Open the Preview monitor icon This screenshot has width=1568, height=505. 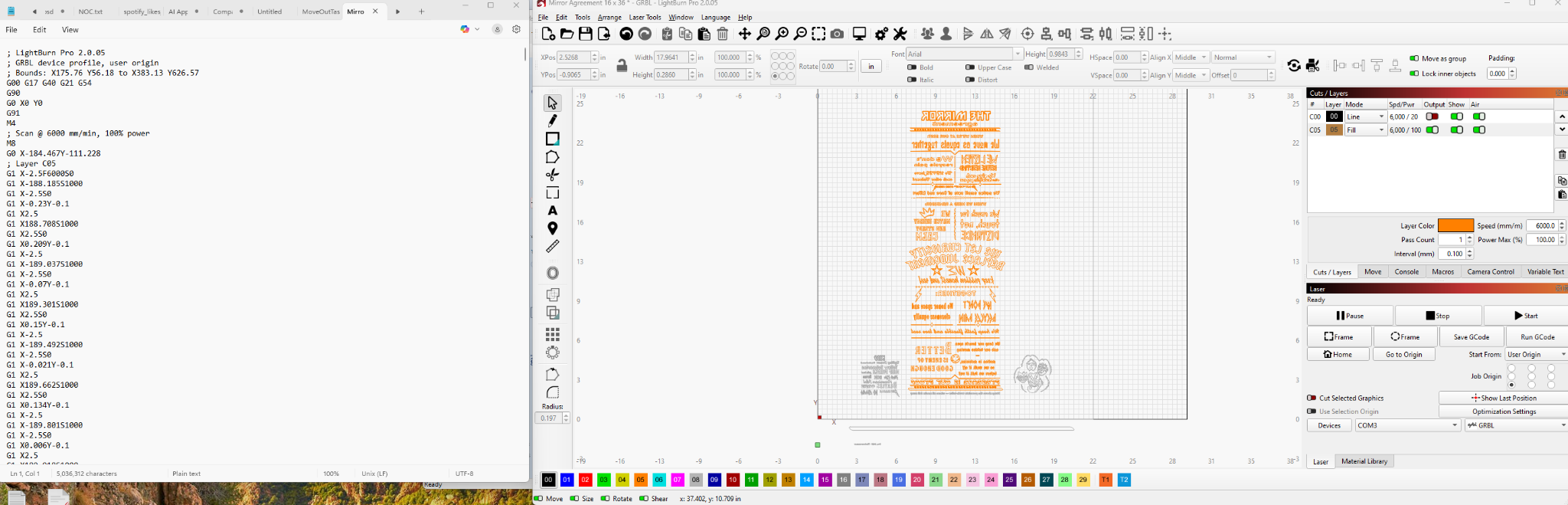click(x=859, y=34)
